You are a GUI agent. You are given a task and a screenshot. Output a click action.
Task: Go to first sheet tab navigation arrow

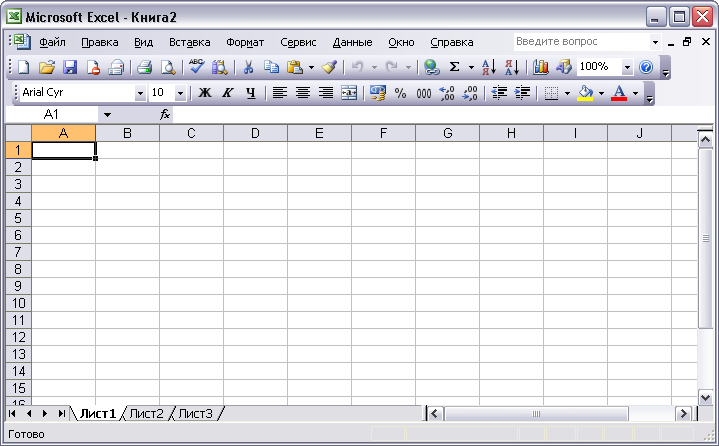pyautogui.click(x=12, y=413)
